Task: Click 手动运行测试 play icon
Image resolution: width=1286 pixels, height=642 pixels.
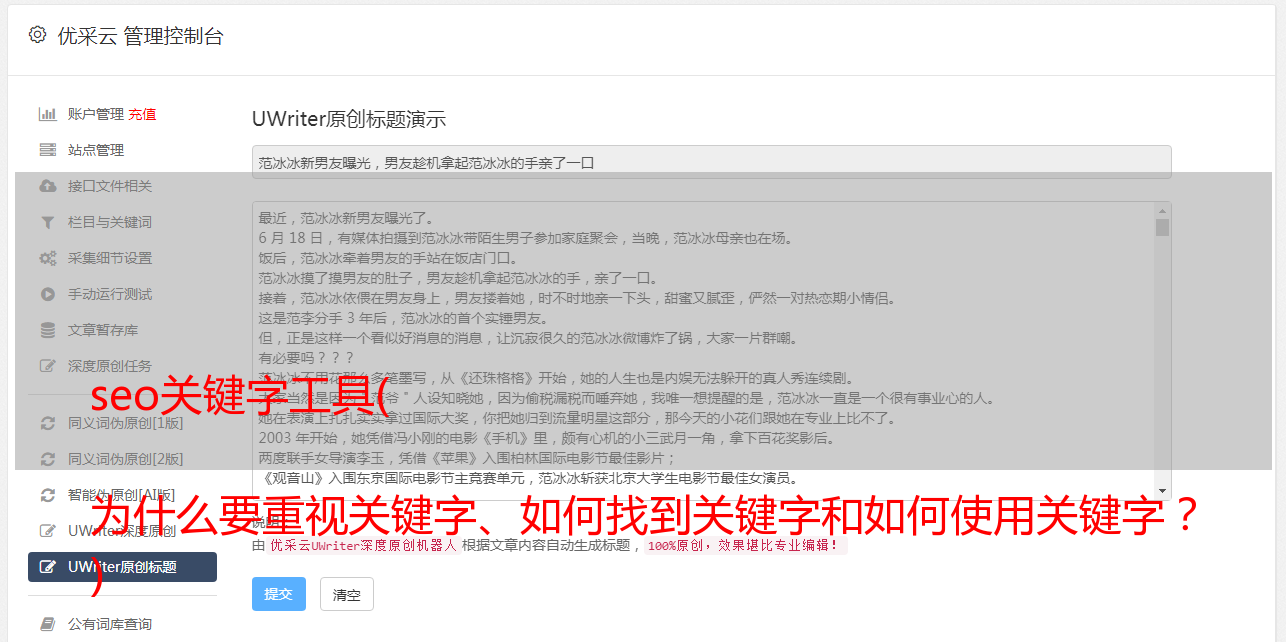Action: click(47, 294)
